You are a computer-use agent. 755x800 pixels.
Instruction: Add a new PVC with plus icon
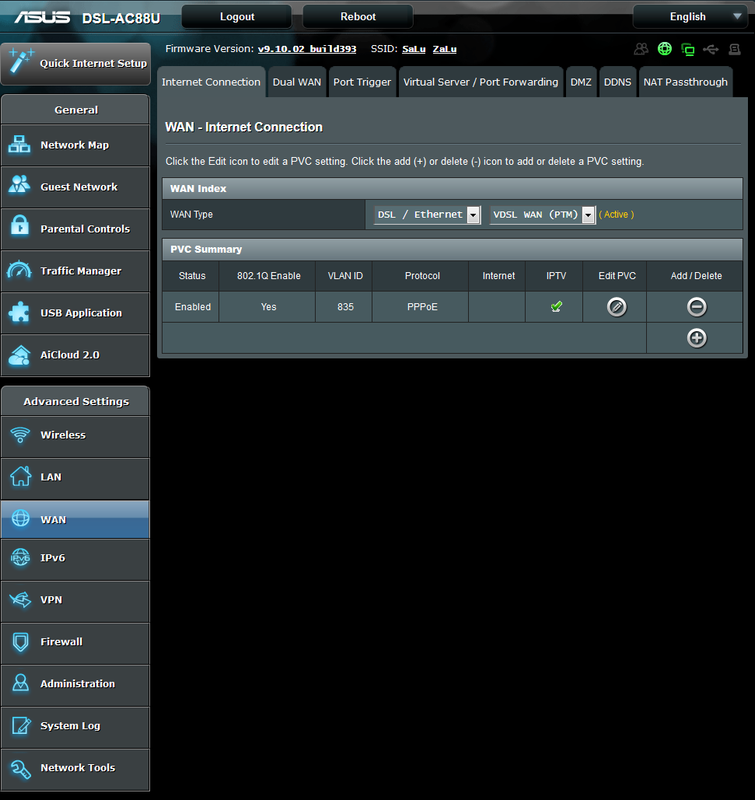coord(696,338)
